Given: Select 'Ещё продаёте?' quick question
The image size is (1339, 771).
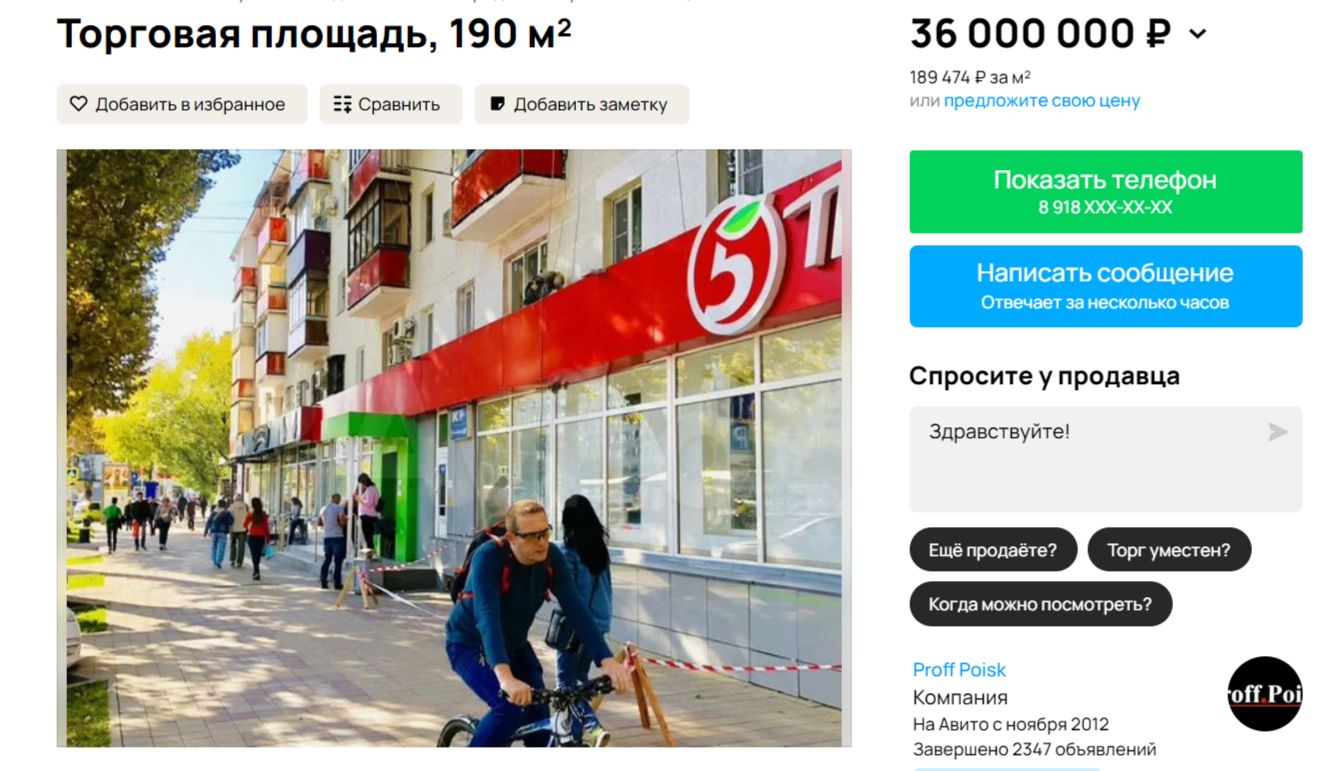Looking at the screenshot, I should (993, 550).
